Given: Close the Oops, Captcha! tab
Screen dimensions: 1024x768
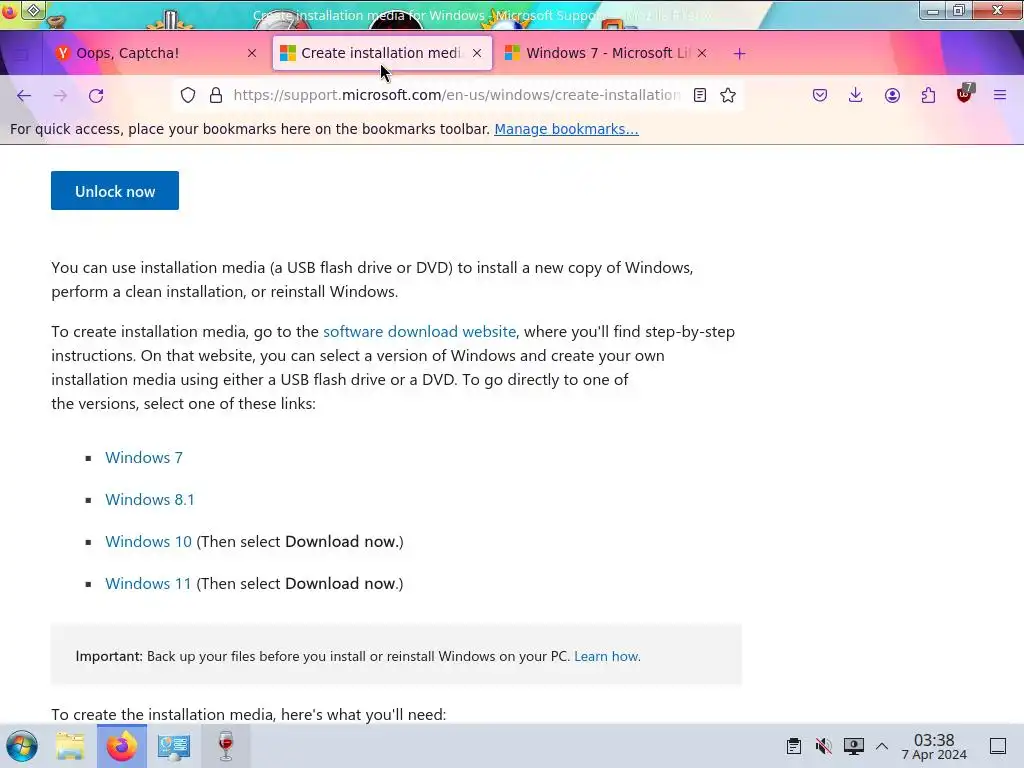Looking at the screenshot, I should click(251, 54).
